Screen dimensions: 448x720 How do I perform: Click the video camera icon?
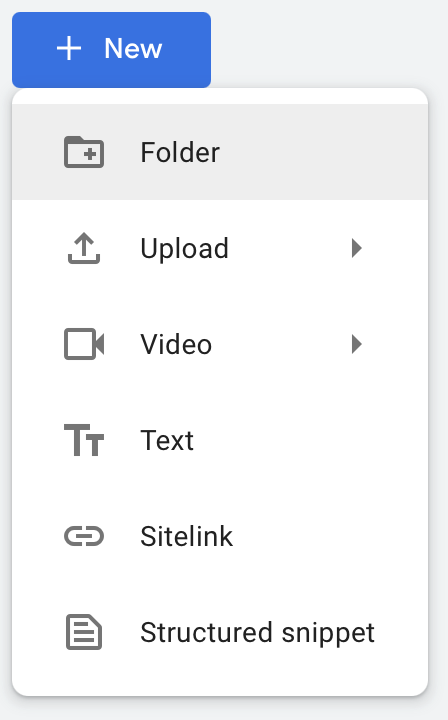(x=84, y=344)
